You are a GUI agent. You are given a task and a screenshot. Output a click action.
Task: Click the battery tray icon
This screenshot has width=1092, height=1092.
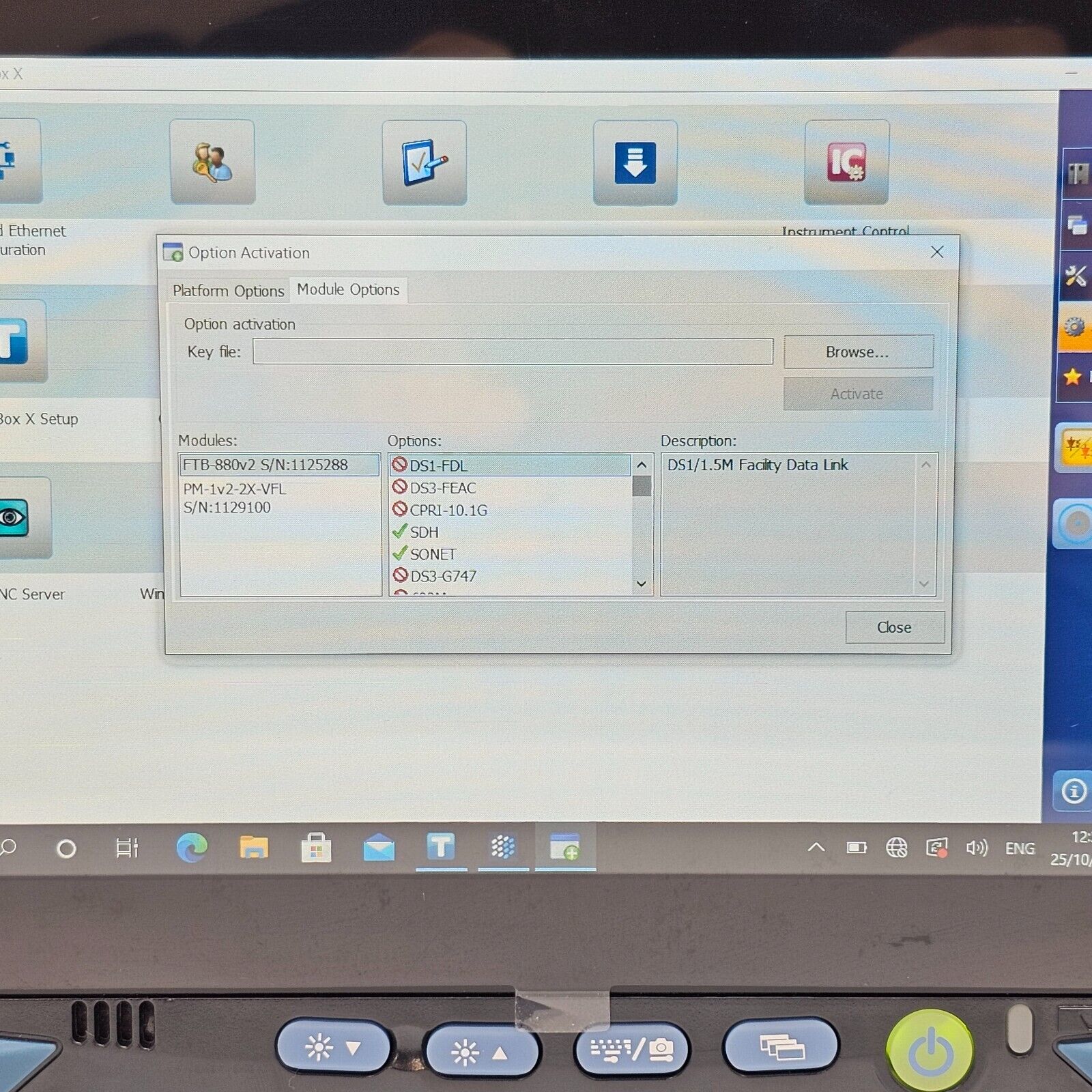pyautogui.click(x=857, y=848)
